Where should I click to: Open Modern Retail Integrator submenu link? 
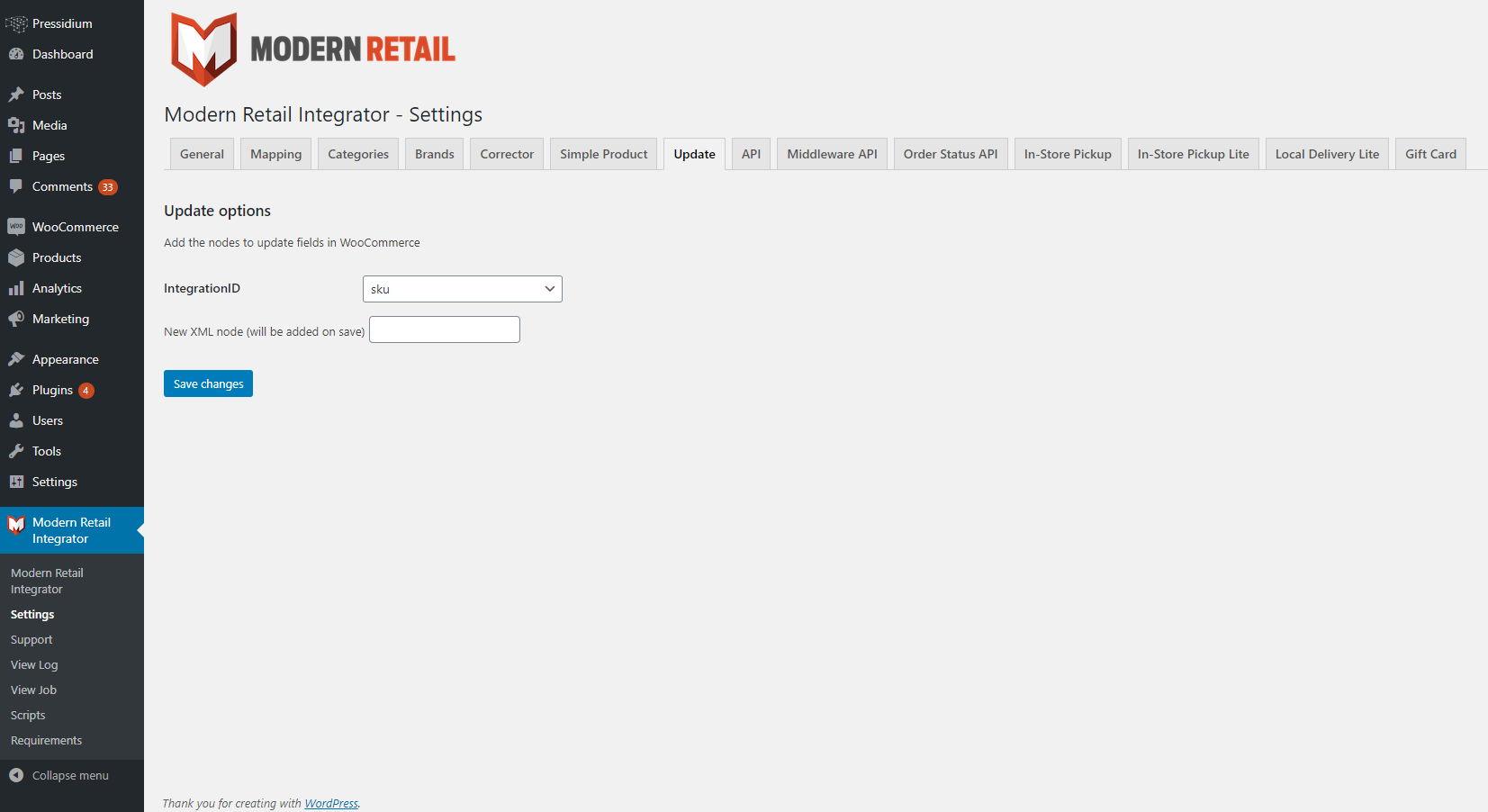(47, 581)
